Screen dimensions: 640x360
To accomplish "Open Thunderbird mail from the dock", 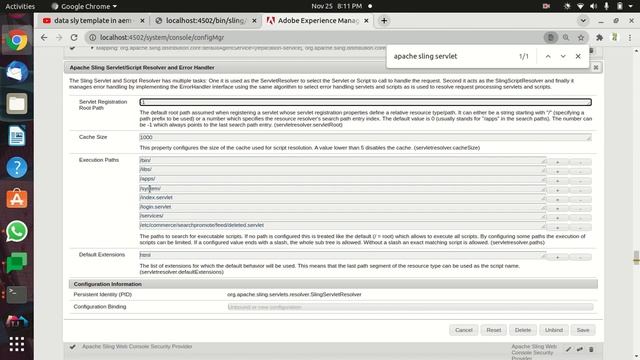I will 17,72.
